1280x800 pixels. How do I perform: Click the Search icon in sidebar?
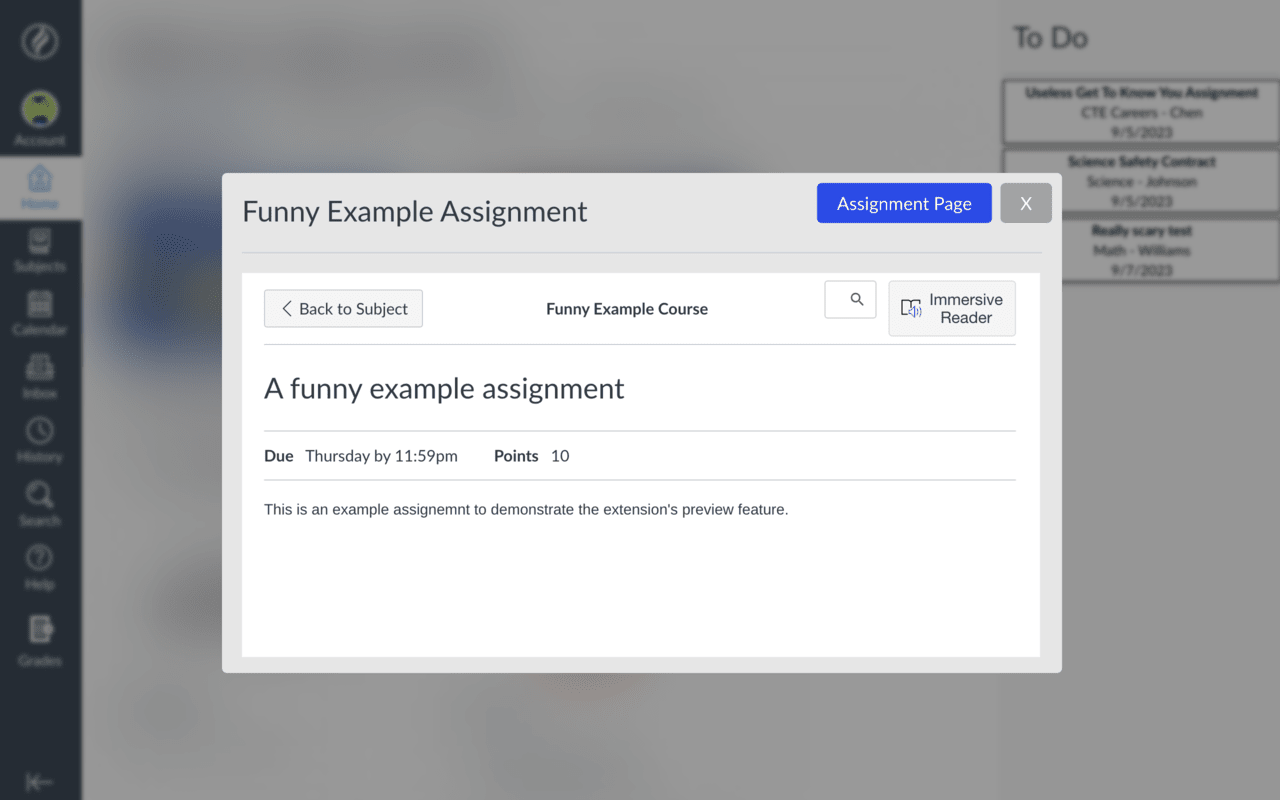pyautogui.click(x=40, y=504)
